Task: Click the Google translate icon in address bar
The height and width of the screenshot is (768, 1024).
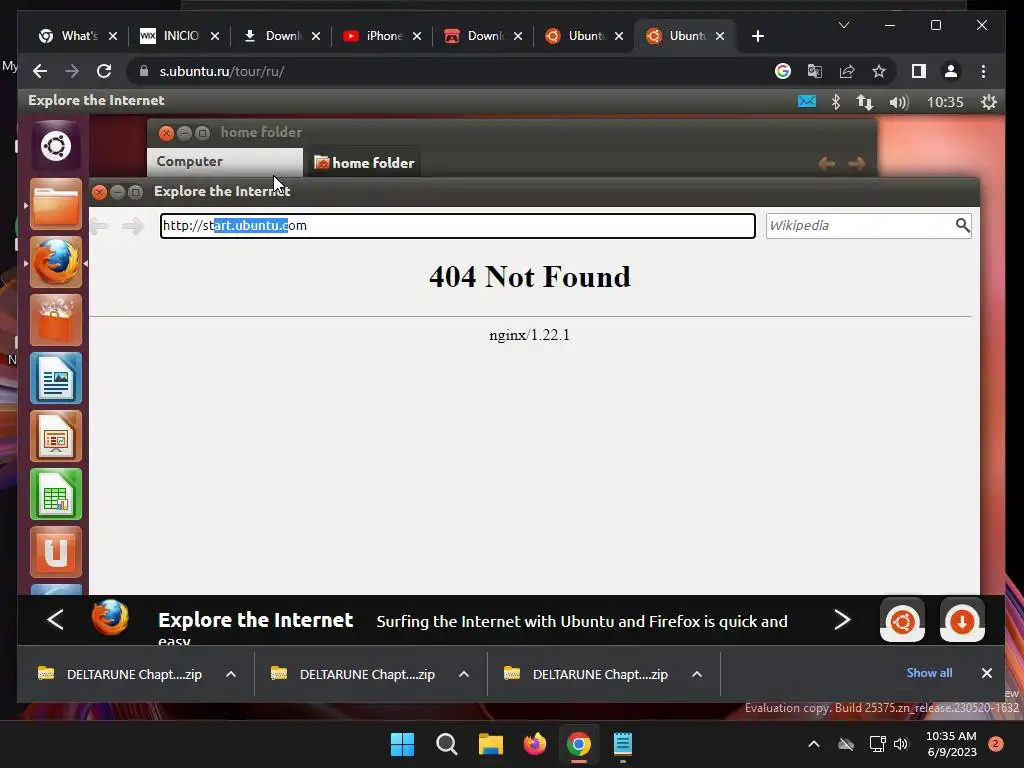Action: (x=814, y=71)
